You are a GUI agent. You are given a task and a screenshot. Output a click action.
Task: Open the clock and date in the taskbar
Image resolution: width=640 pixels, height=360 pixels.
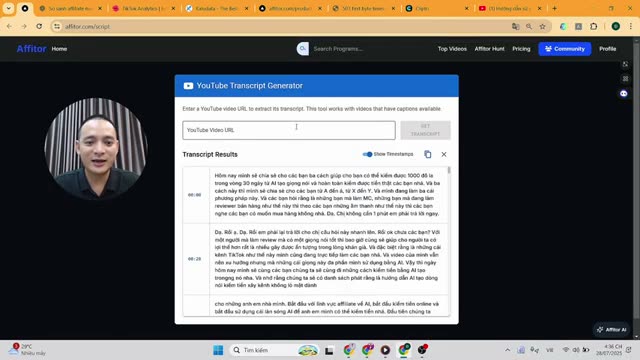pyautogui.click(x=608, y=350)
